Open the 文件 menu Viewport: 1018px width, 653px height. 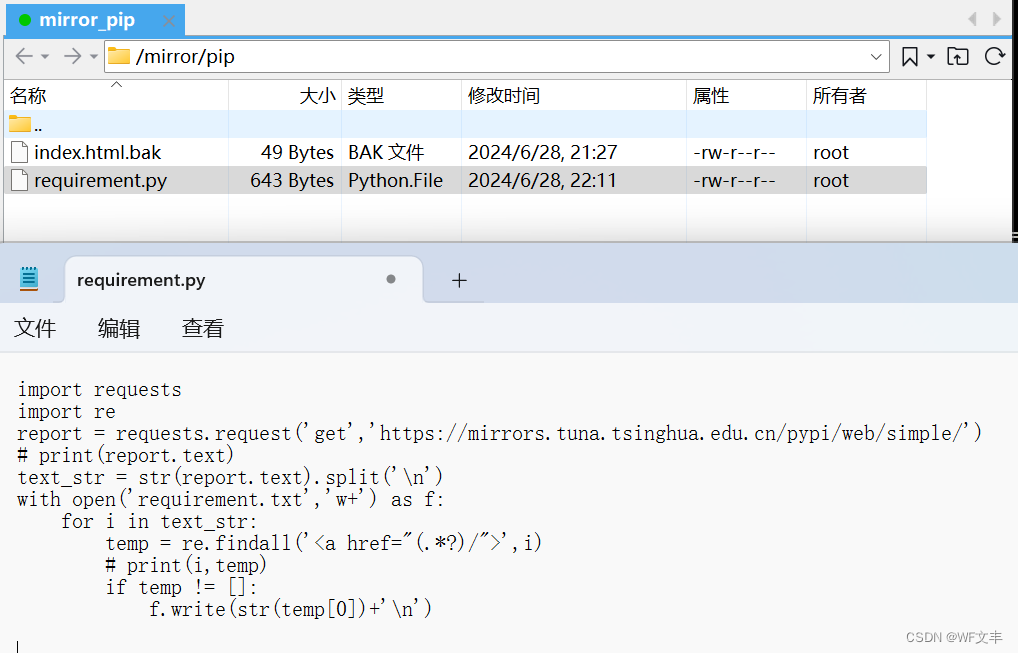(35, 328)
